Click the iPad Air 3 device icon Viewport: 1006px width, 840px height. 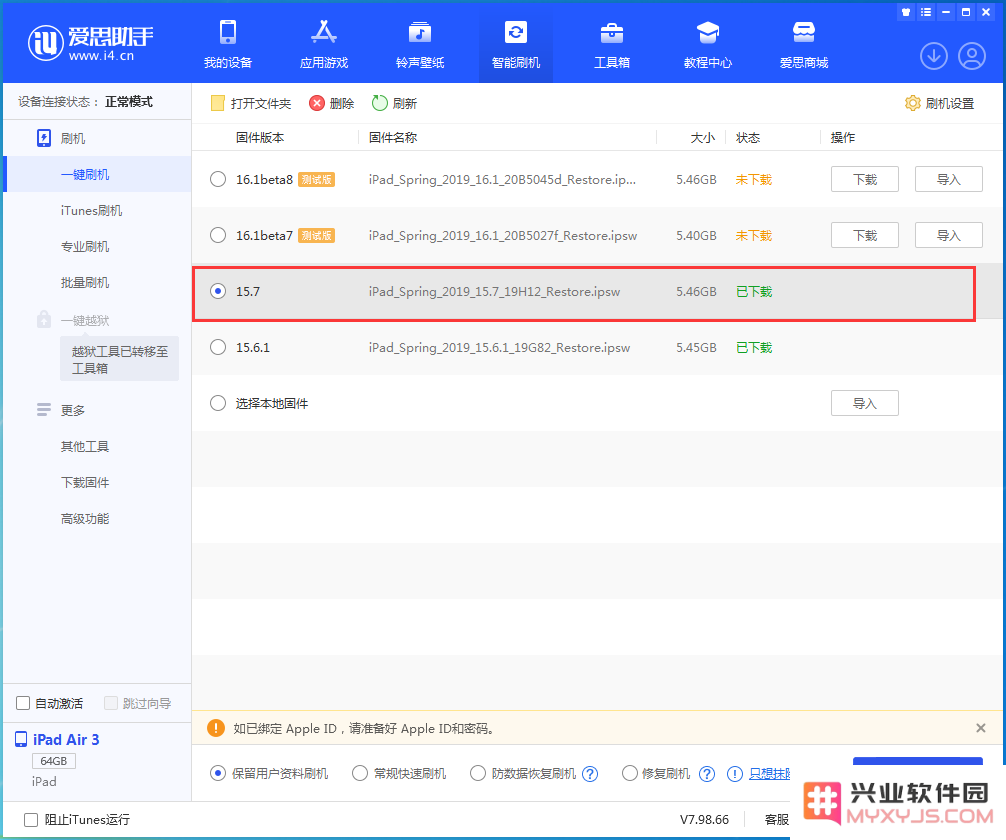tap(21, 740)
